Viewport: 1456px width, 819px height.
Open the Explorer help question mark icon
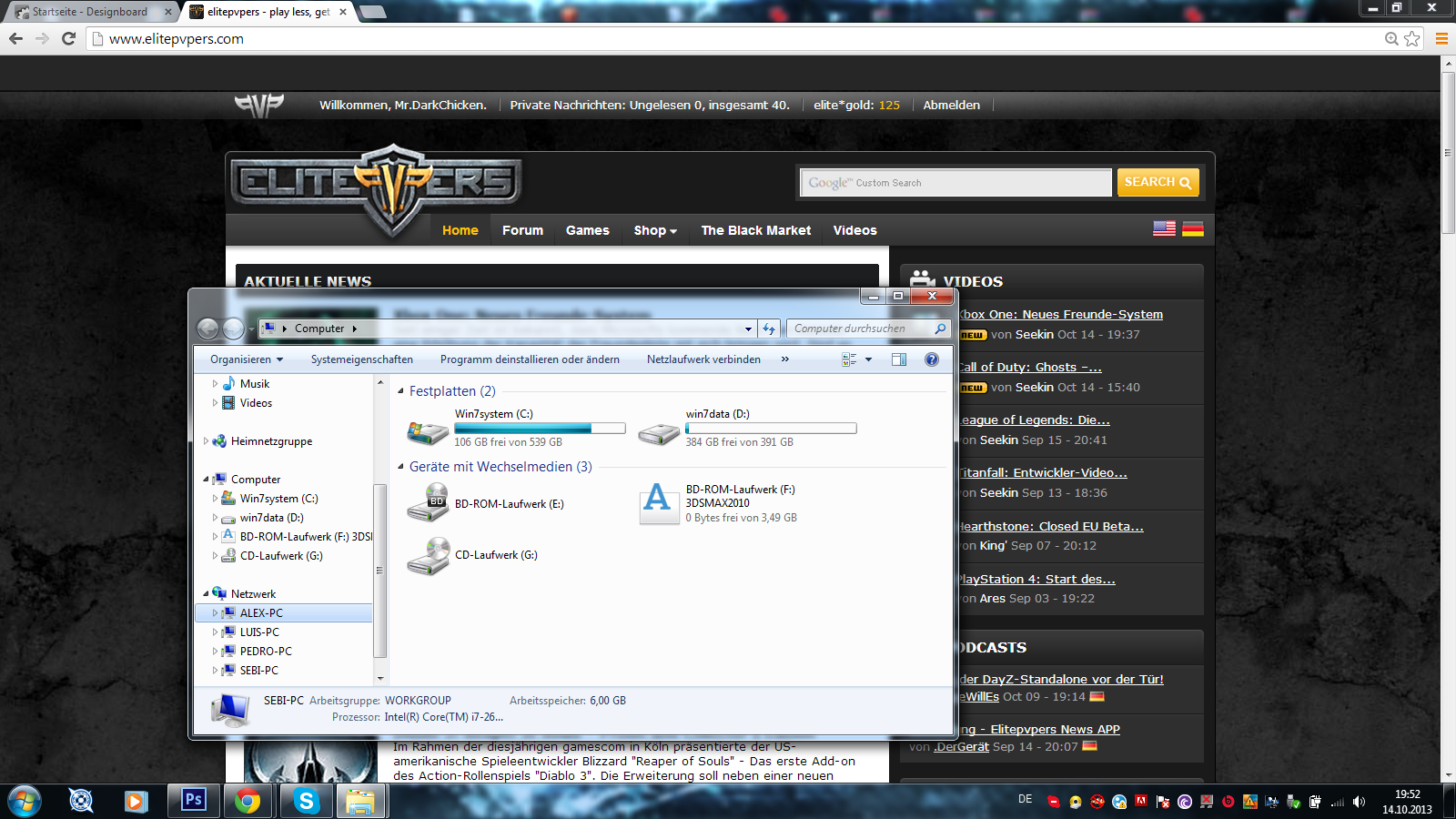(932, 359)
